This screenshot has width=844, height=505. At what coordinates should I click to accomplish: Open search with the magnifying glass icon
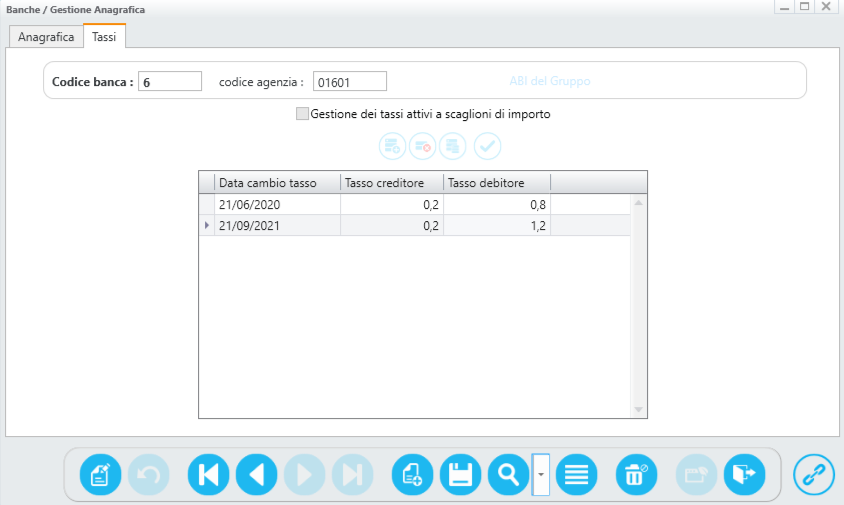pos(508,474)
